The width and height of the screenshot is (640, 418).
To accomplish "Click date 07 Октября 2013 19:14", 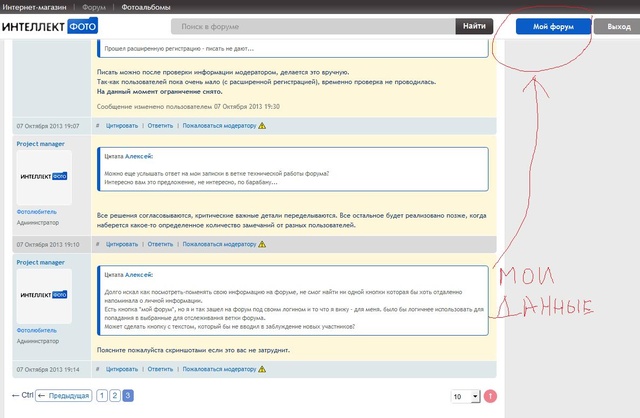I will 48,369.
